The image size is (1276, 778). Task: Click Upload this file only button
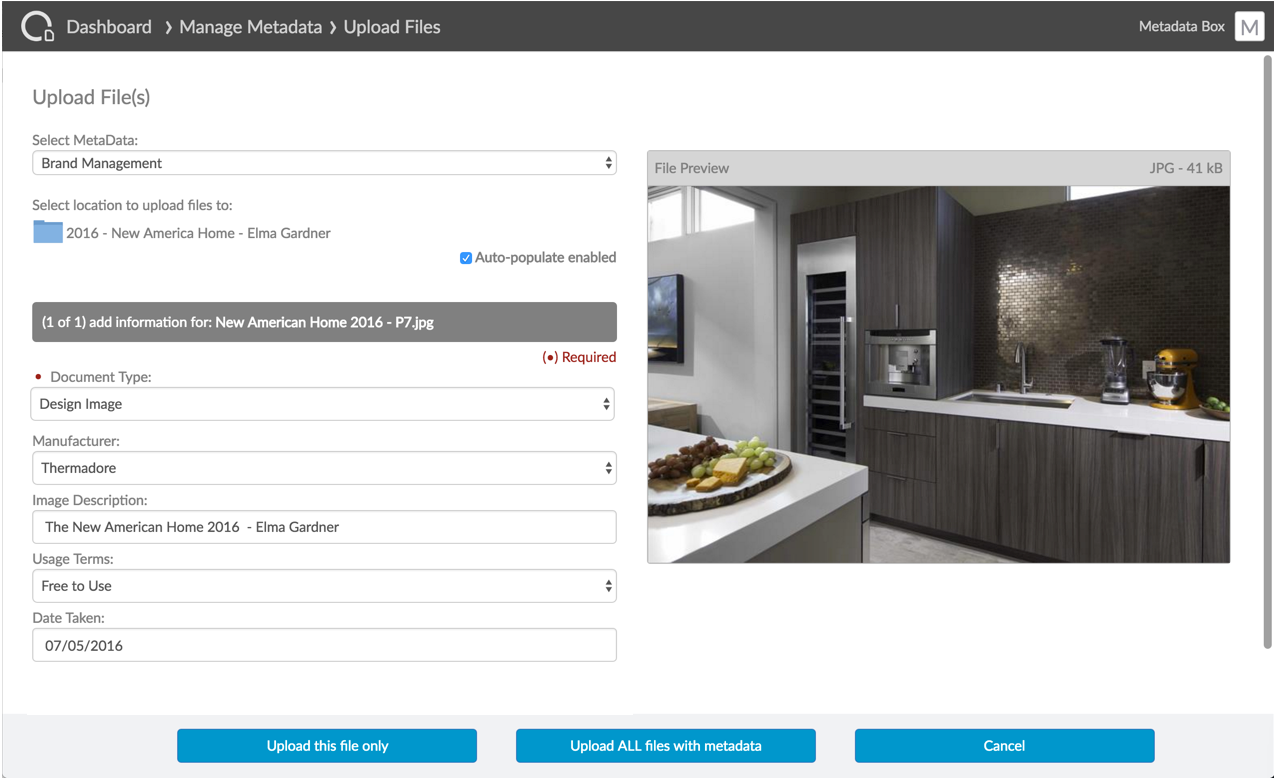coord(327,746)
